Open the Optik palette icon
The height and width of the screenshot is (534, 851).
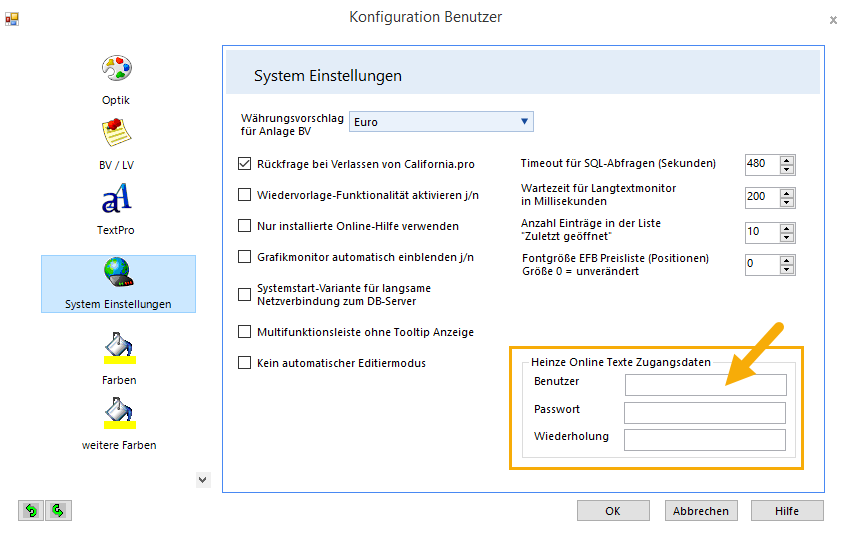(x=117, y=69)
